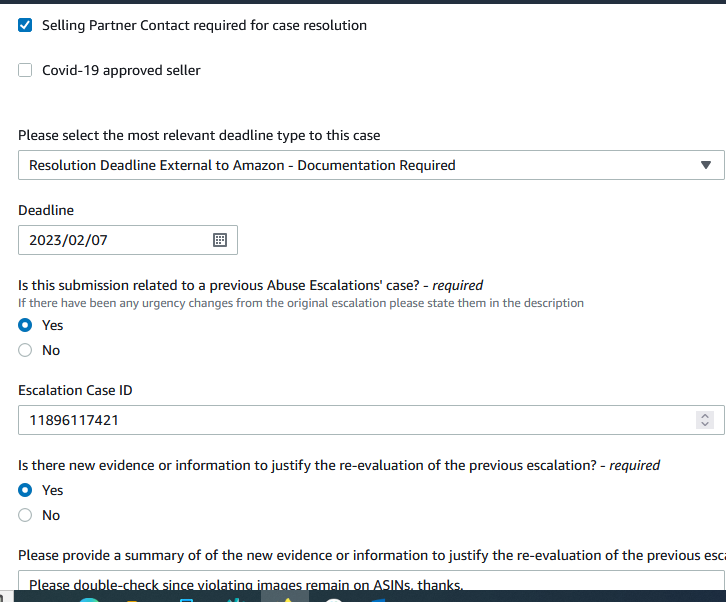Select No for previous Abuse Escalations case
The image size is (726, 602).
coord(25,350)
